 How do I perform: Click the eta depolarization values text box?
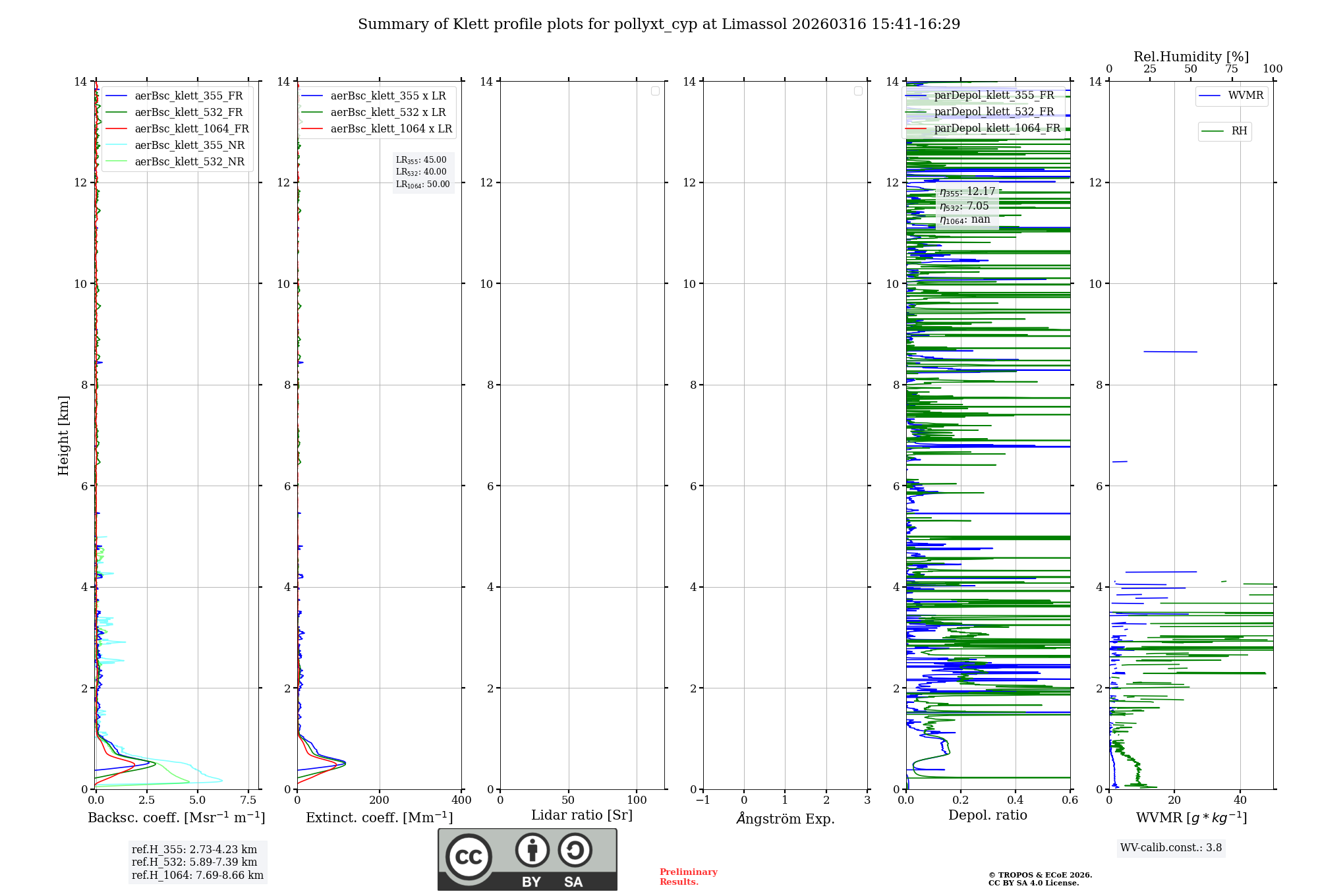point(967,206)
